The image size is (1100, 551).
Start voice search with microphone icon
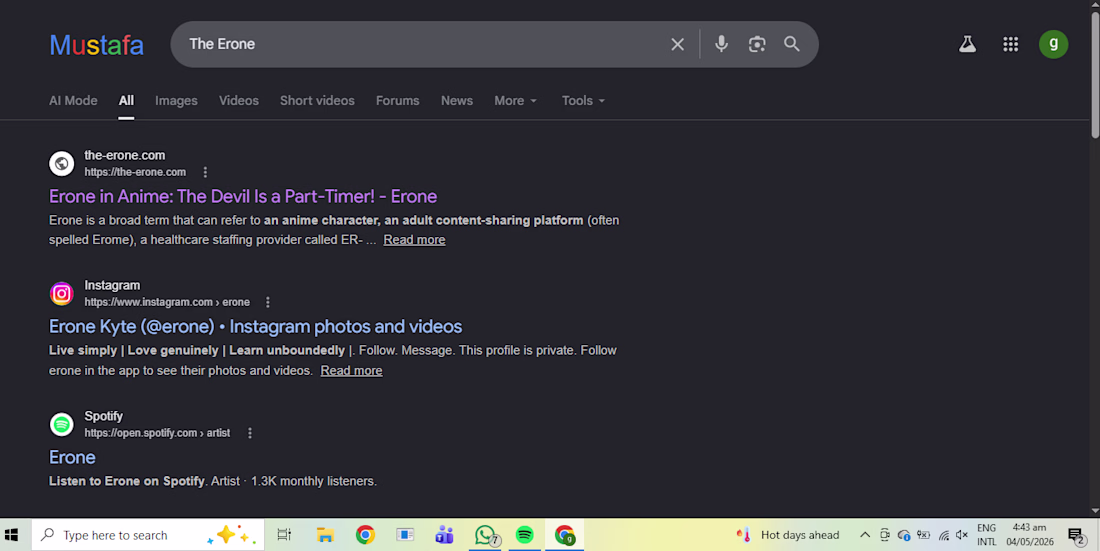coord(721,44)
